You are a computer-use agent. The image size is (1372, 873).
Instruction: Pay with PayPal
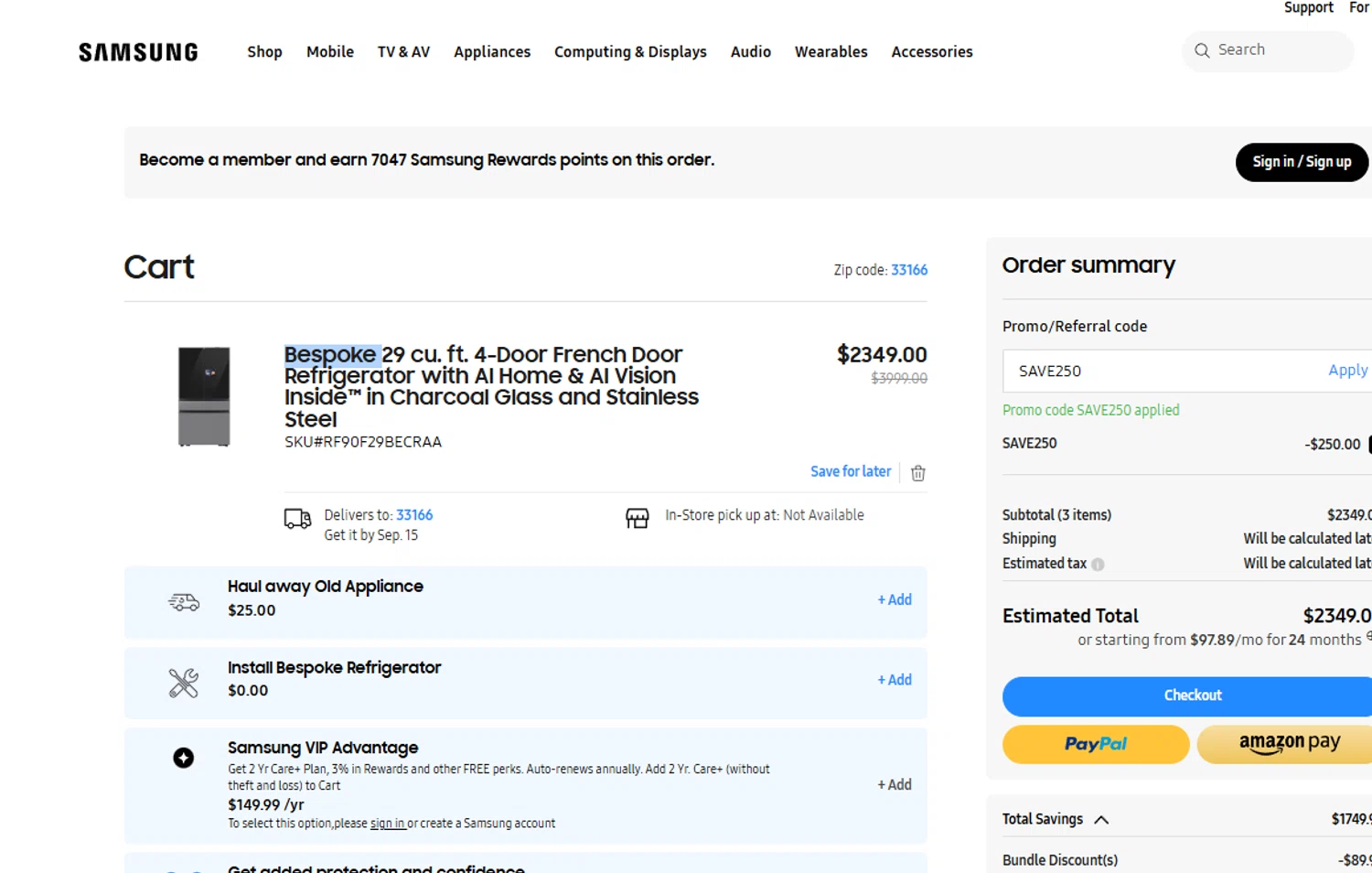1096,744
